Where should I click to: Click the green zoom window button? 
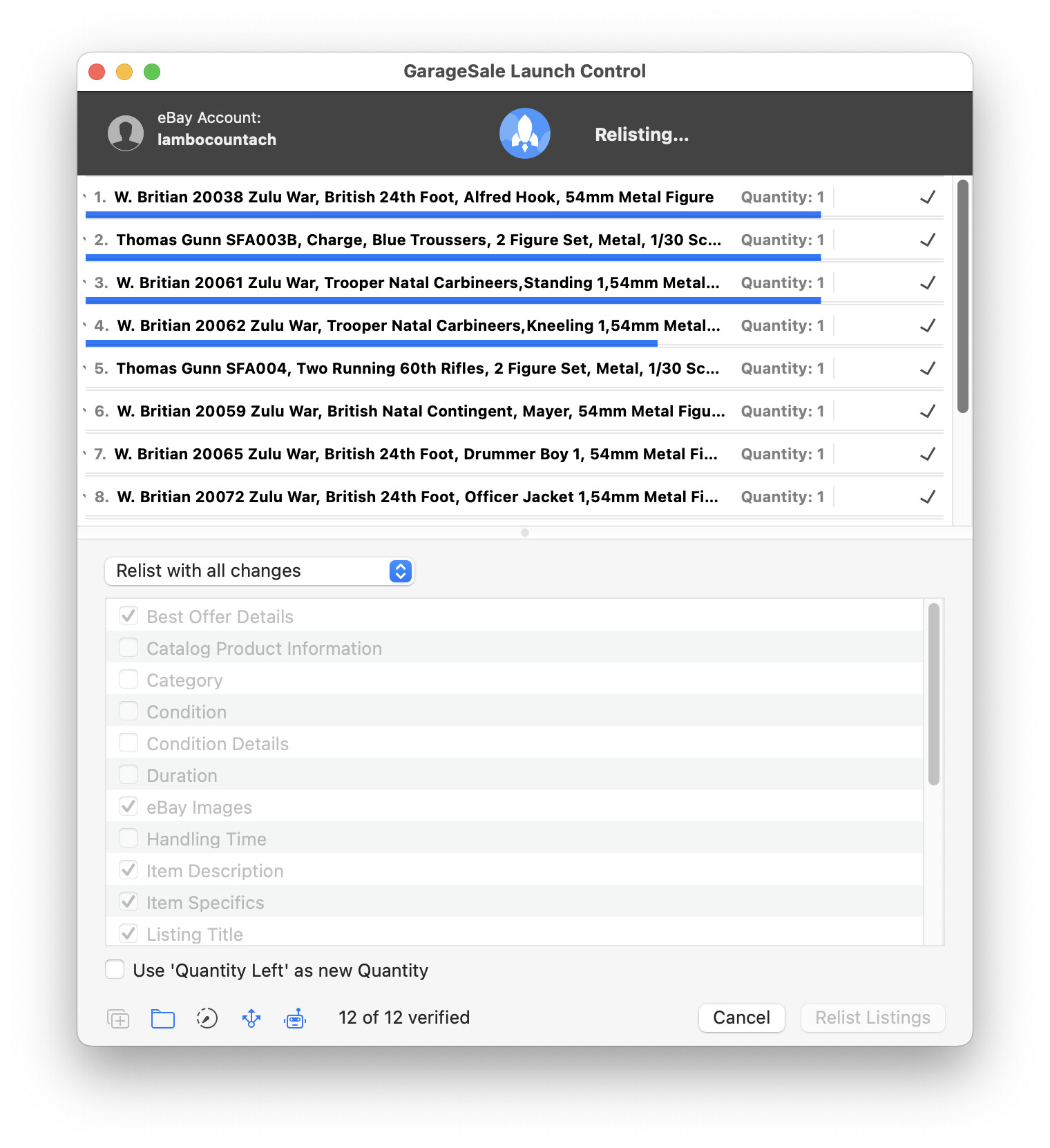152,72
